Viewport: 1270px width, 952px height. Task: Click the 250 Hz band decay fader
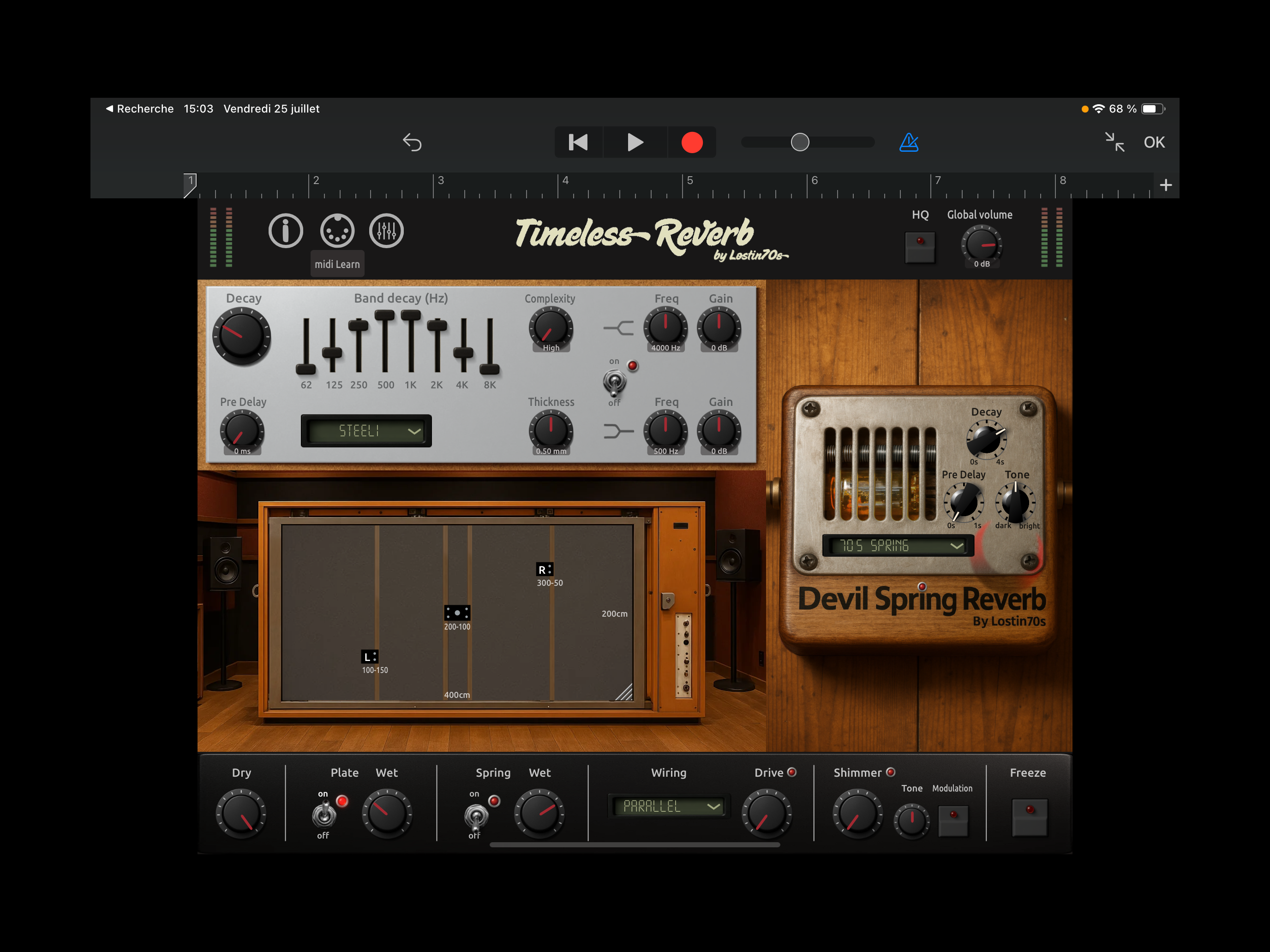pyautogui.click(x=358, y=325)
